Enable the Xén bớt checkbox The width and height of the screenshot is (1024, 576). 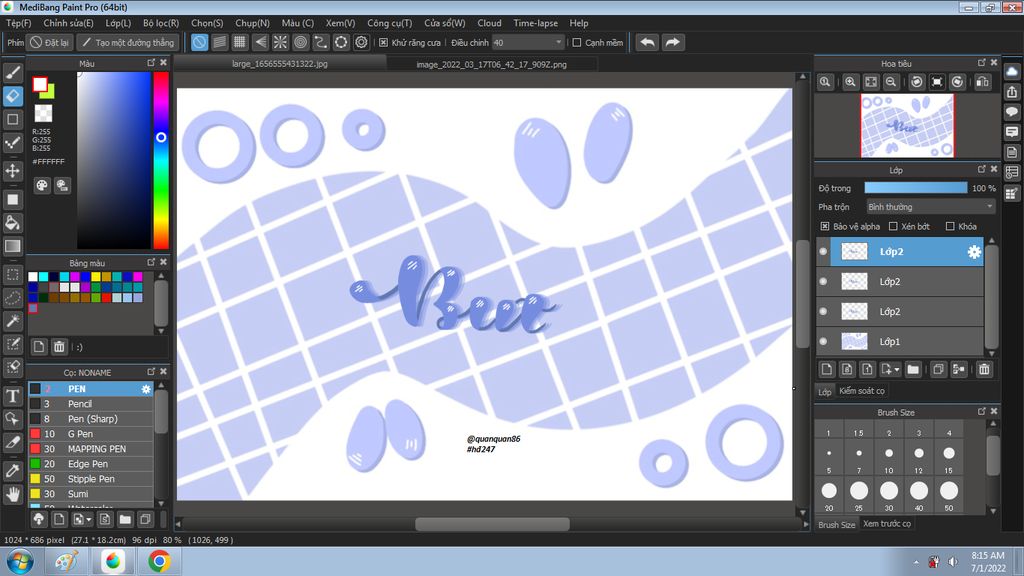[893, 227]
